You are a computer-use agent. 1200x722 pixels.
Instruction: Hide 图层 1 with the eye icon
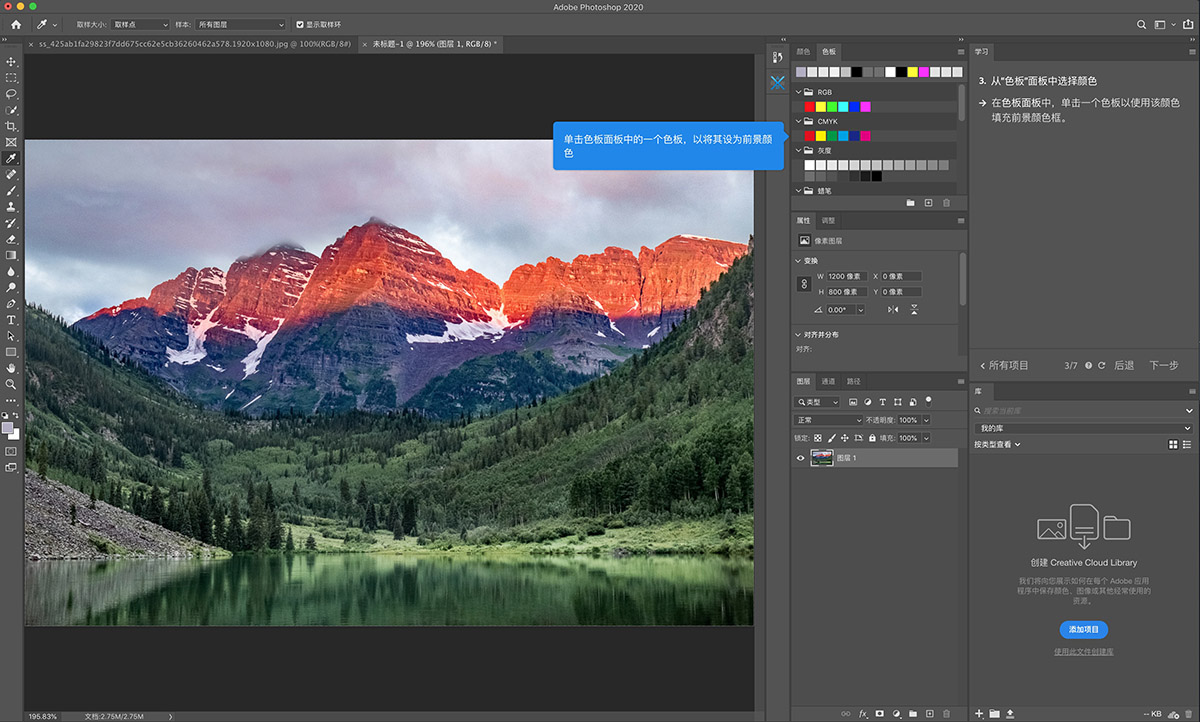tap(800, 458)
